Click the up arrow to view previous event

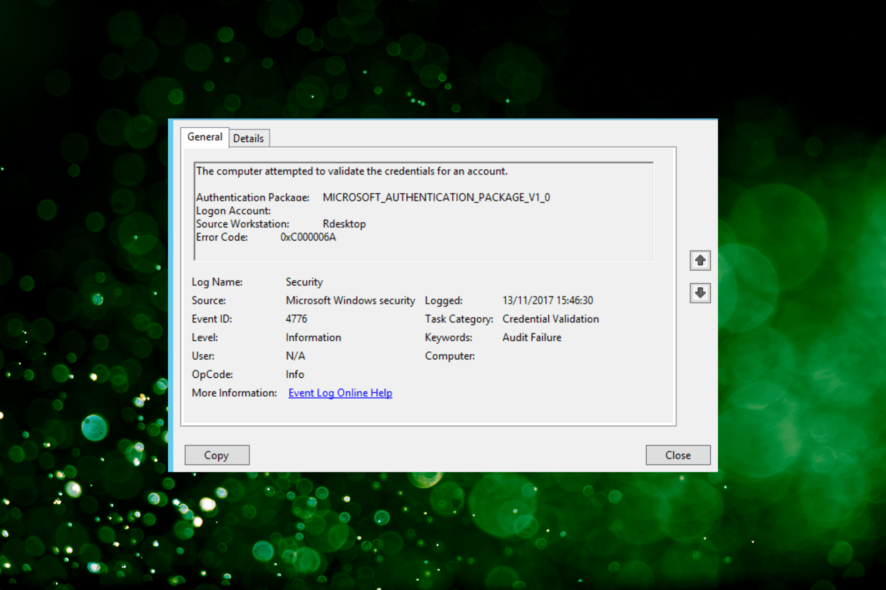(x=700, y=260)
